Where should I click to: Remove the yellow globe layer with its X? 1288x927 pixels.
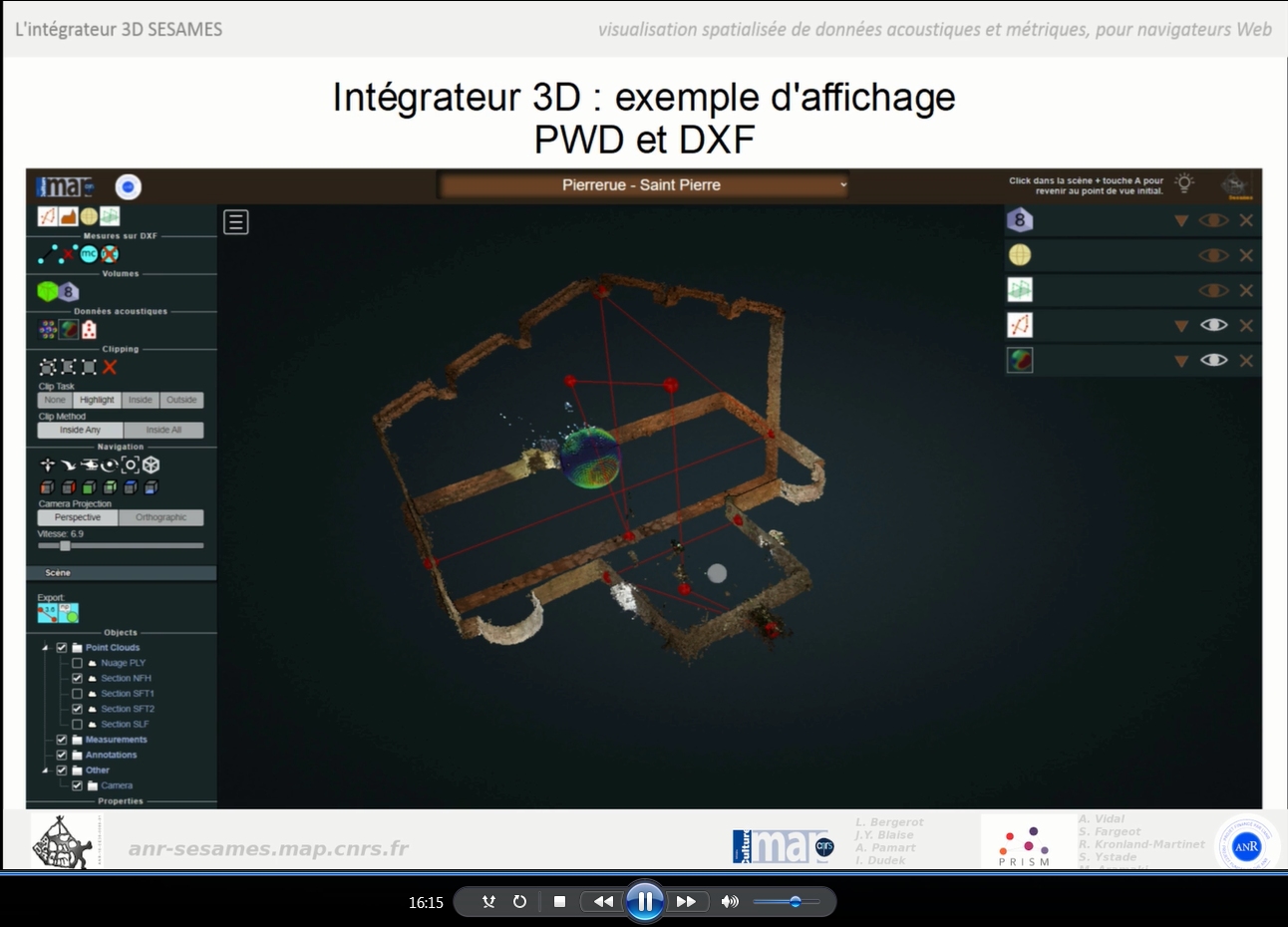point(1246,255)
